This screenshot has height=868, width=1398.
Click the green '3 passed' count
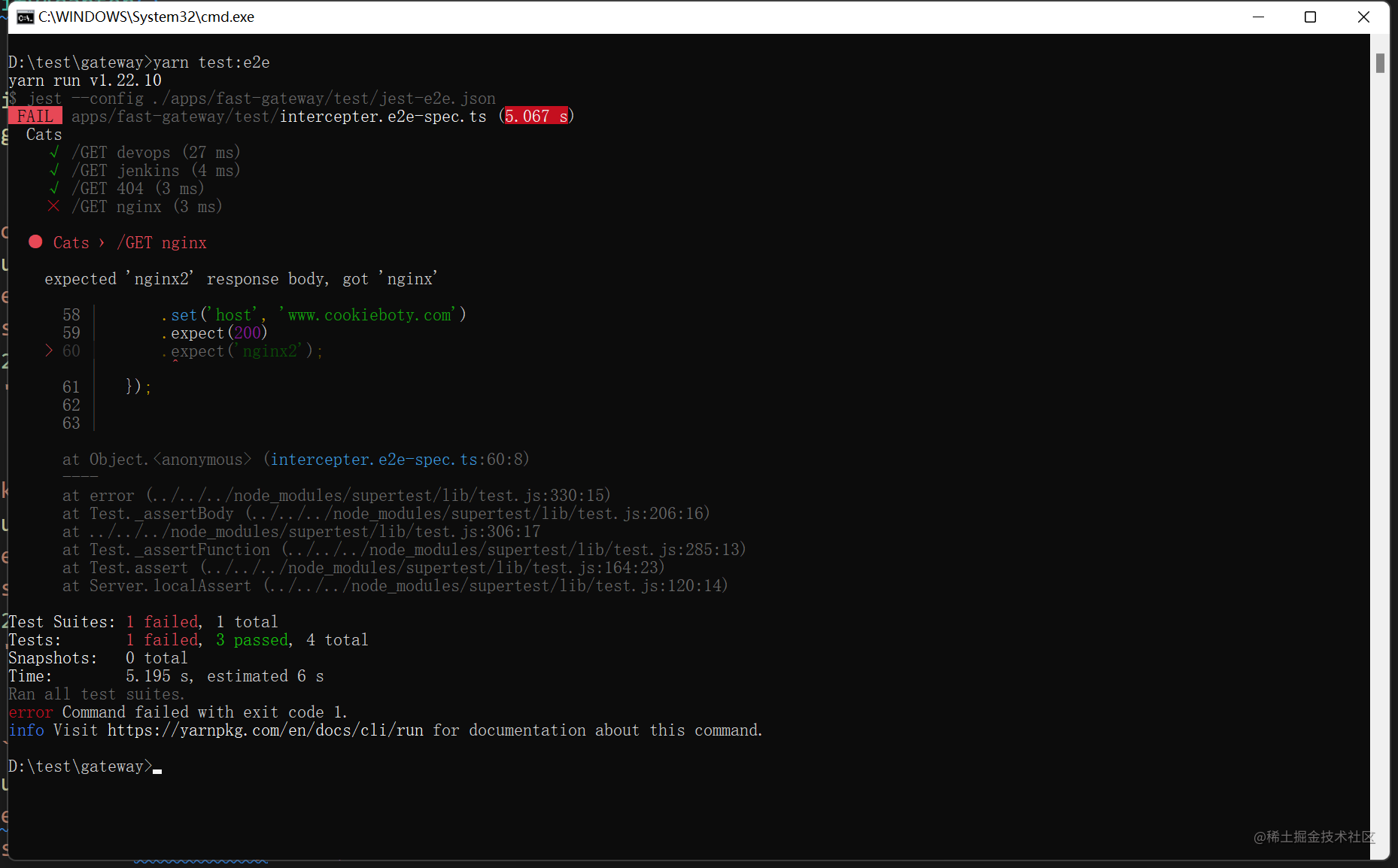coord(252,639)
